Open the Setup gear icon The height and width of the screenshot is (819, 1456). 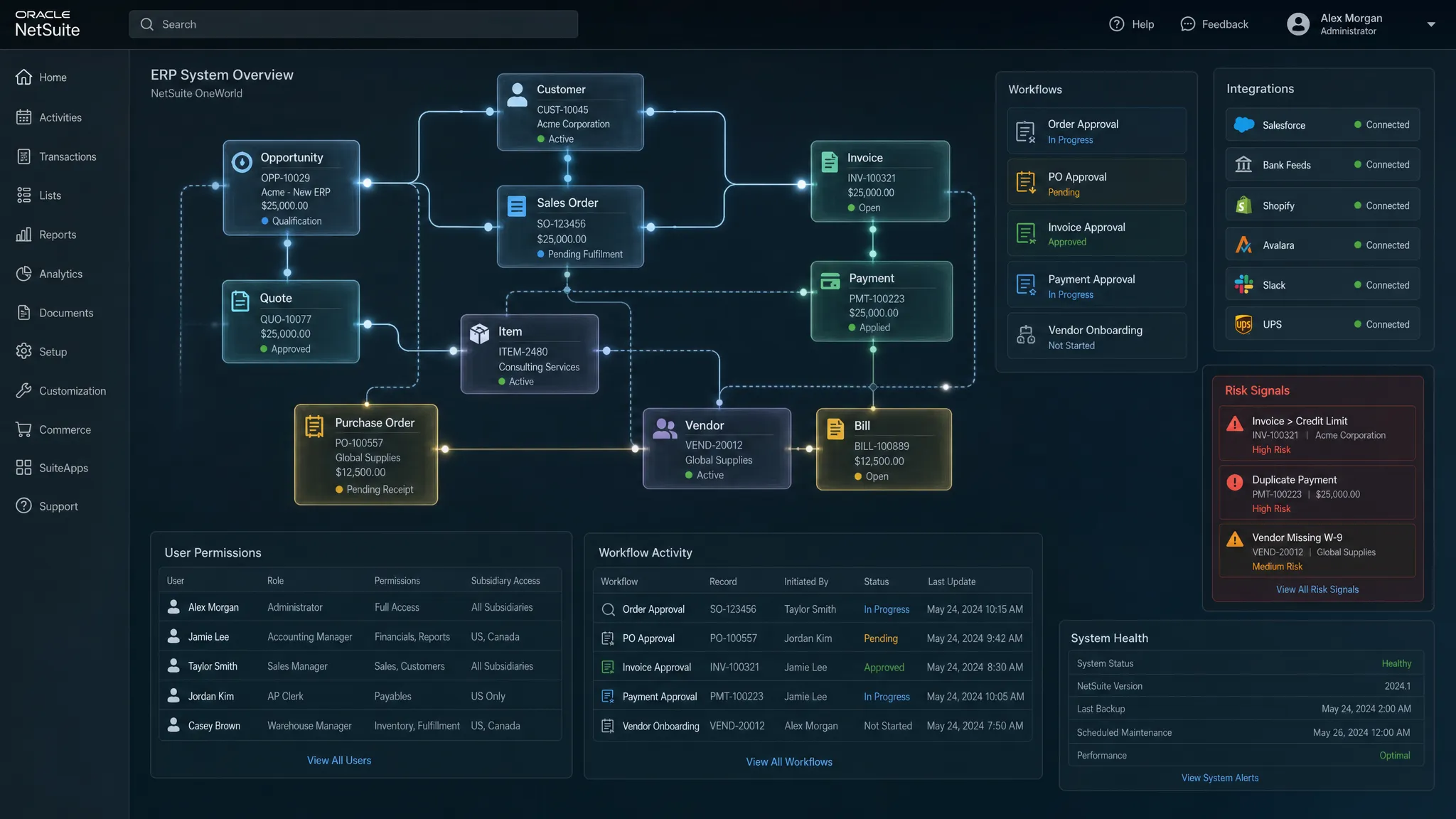(23, 351)
